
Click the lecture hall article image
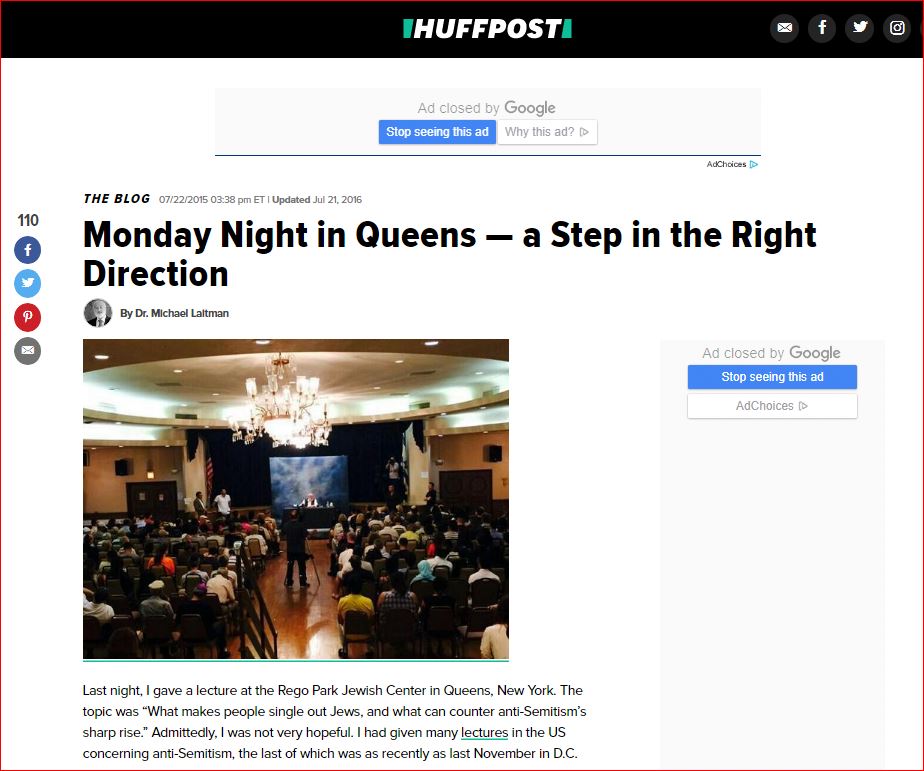coord(296,499)
